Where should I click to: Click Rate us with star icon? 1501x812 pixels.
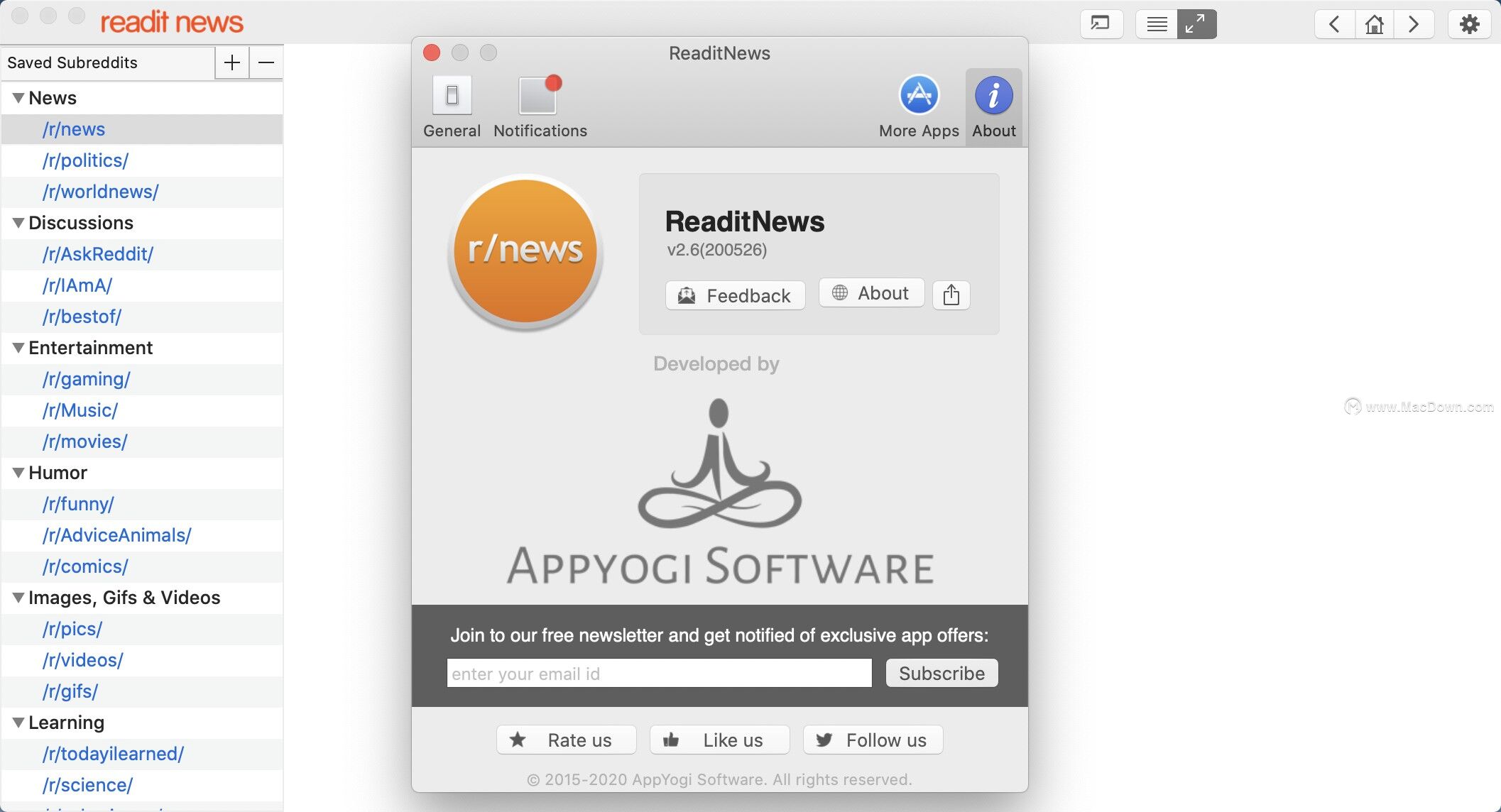(x=566, y=740)
